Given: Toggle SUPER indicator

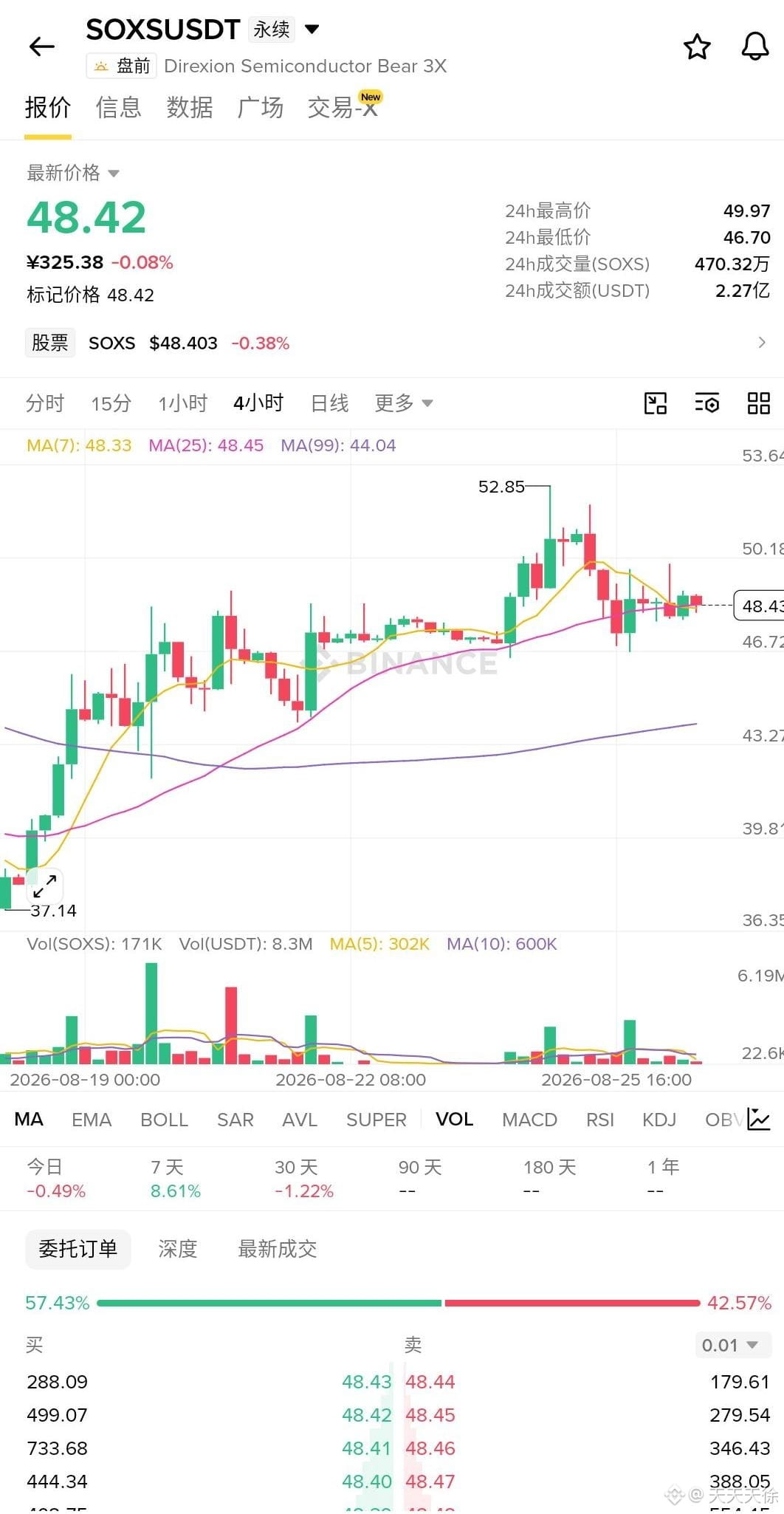Looking at the screenshot, I should point(376,1120).
